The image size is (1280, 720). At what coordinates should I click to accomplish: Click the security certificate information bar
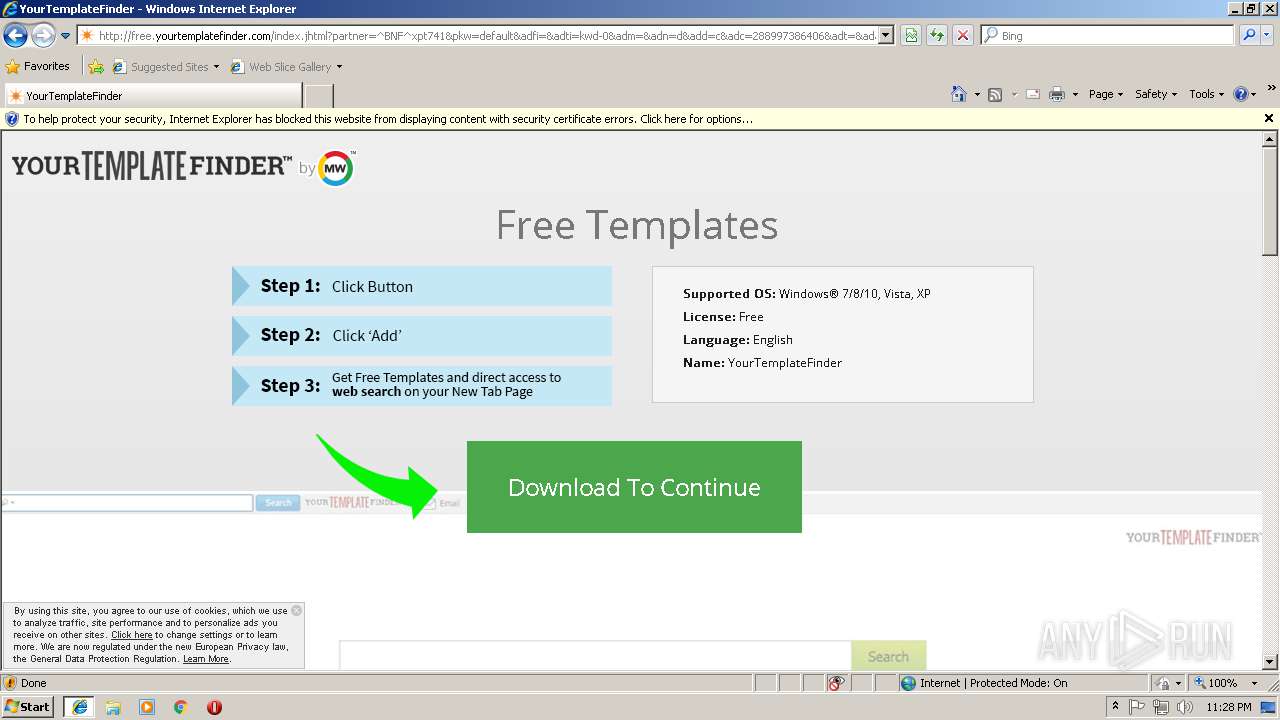click(x=633, y=119)
